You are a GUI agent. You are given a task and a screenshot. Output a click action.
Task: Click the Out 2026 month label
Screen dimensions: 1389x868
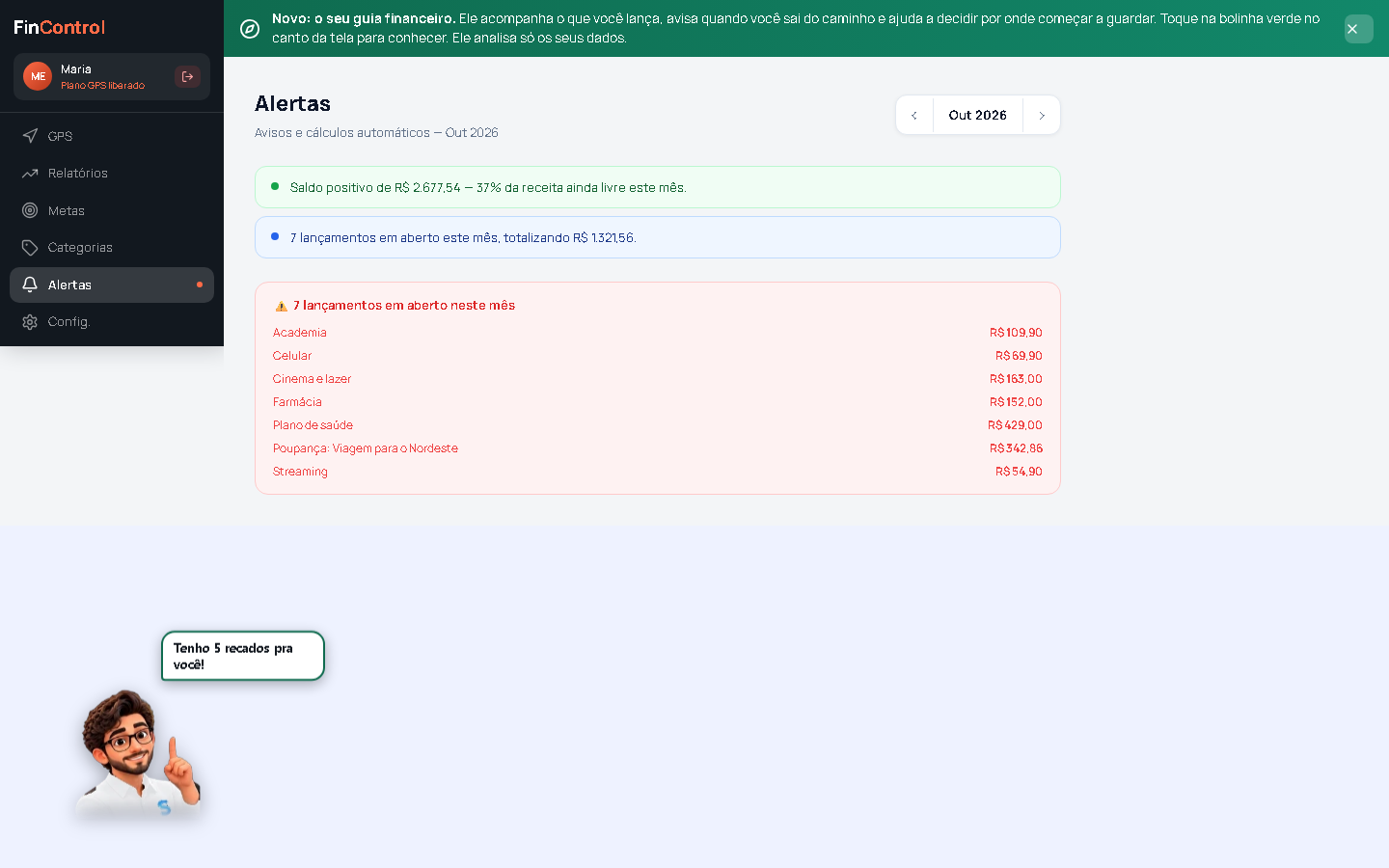tap(978, 115)
